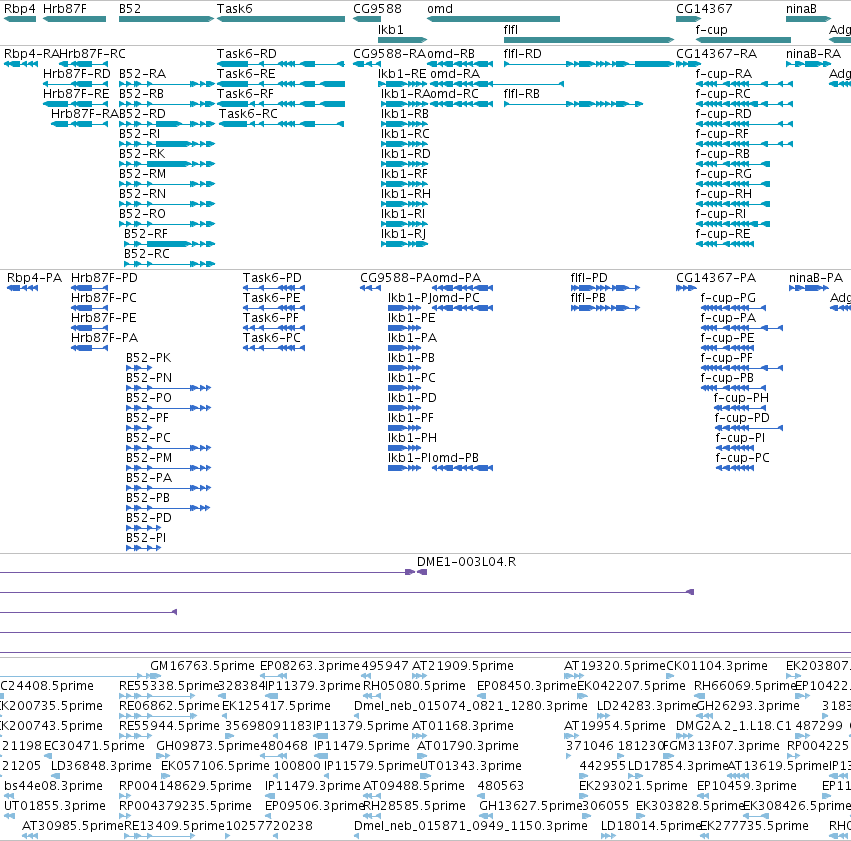Select transcript Task6-RC
This screenshot has height=841, width=851.
click(282, 124)
